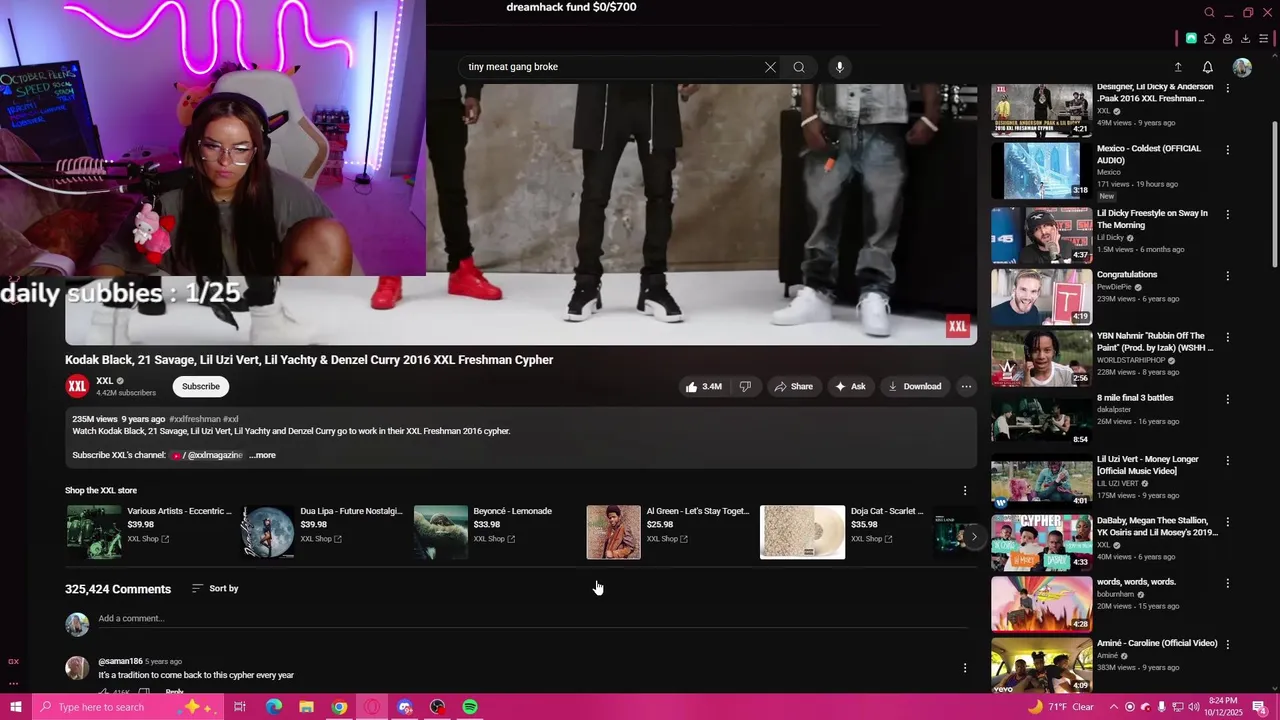Screen dimensions: 1280x720
Task: Show hidden system tray icons chevron
Action: (x=1114, y=707)
